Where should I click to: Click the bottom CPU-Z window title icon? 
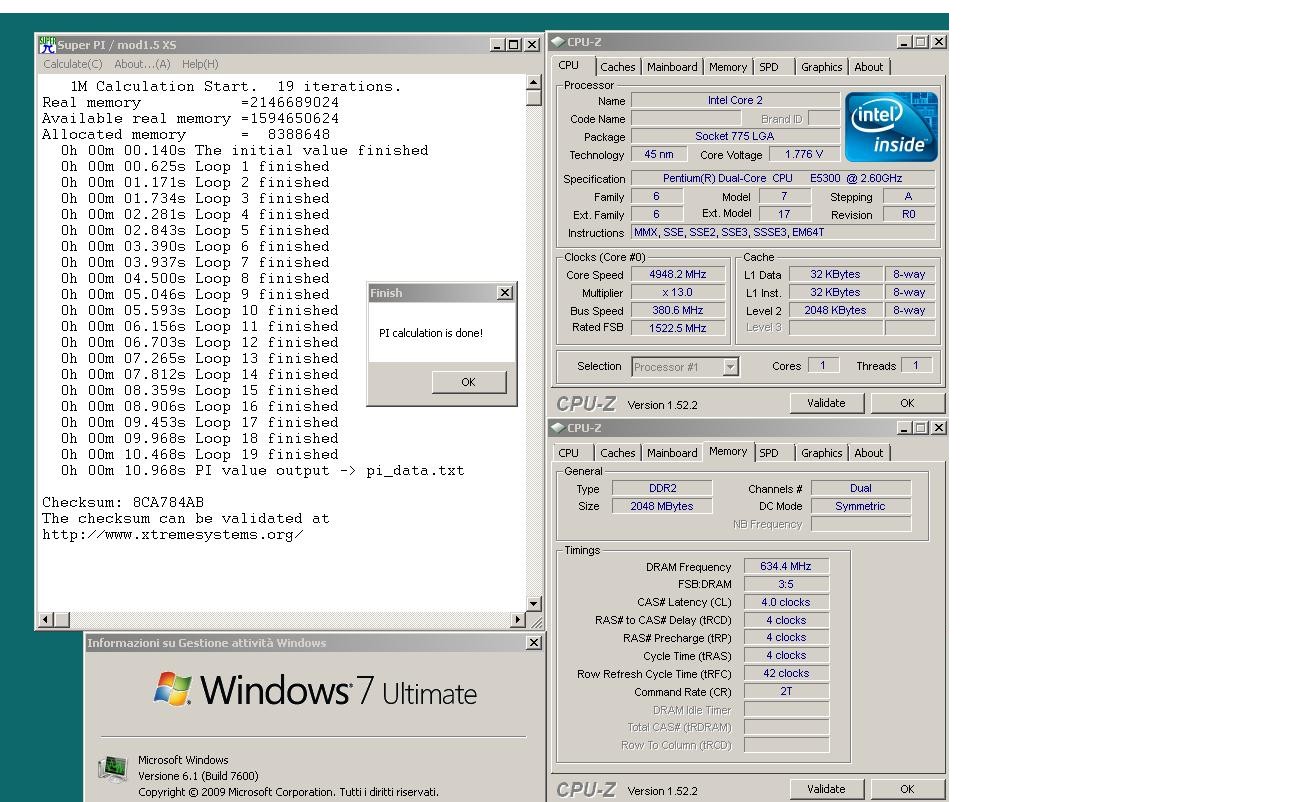pos(558,428)
